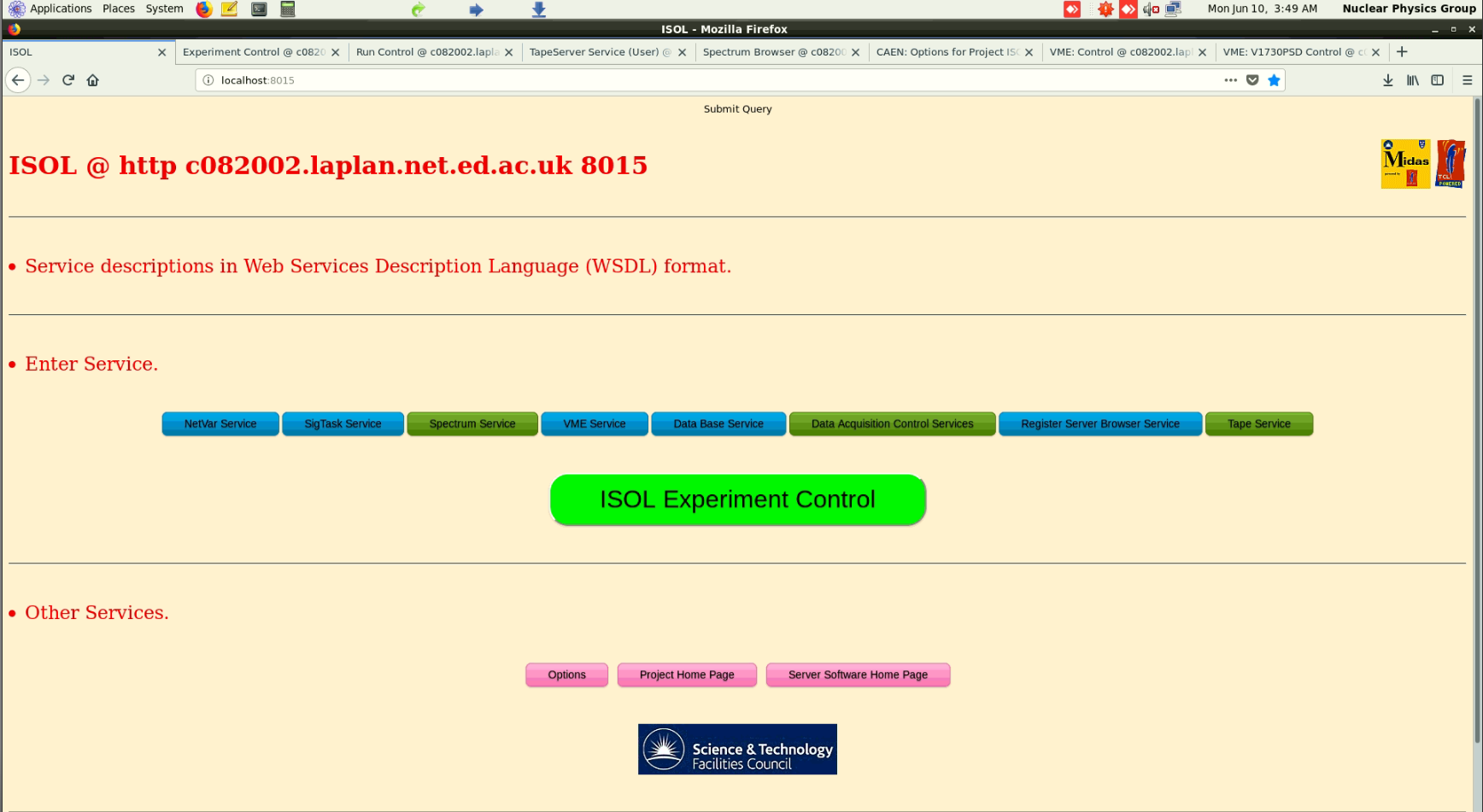Click the date and time clock
1483x812 pixels.
tap(1262, 9)
